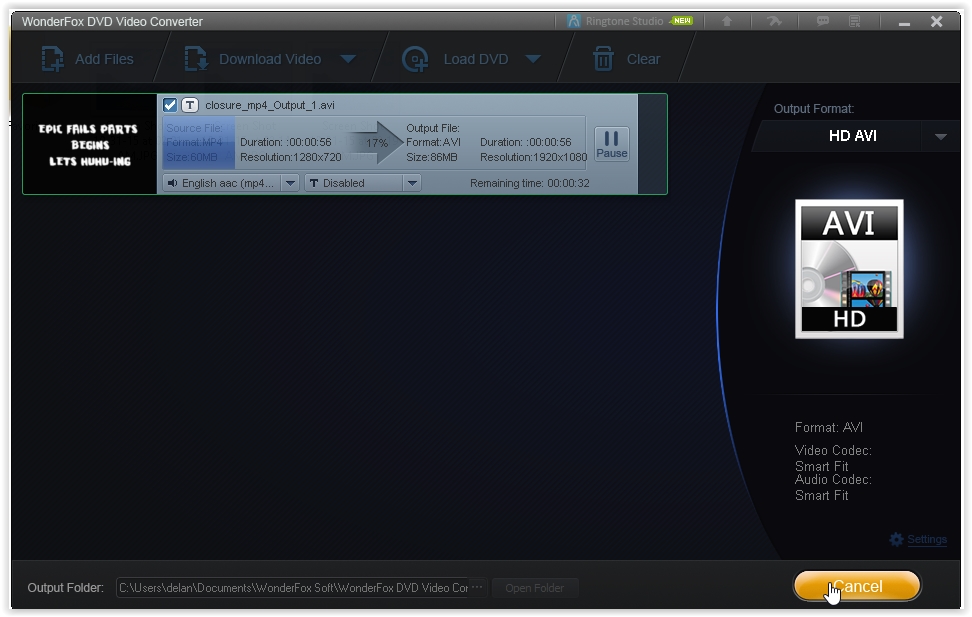Screen dimensions: 972x617
Task: Expand the Download Video dropdown arrow
Action: coord(348,59)
